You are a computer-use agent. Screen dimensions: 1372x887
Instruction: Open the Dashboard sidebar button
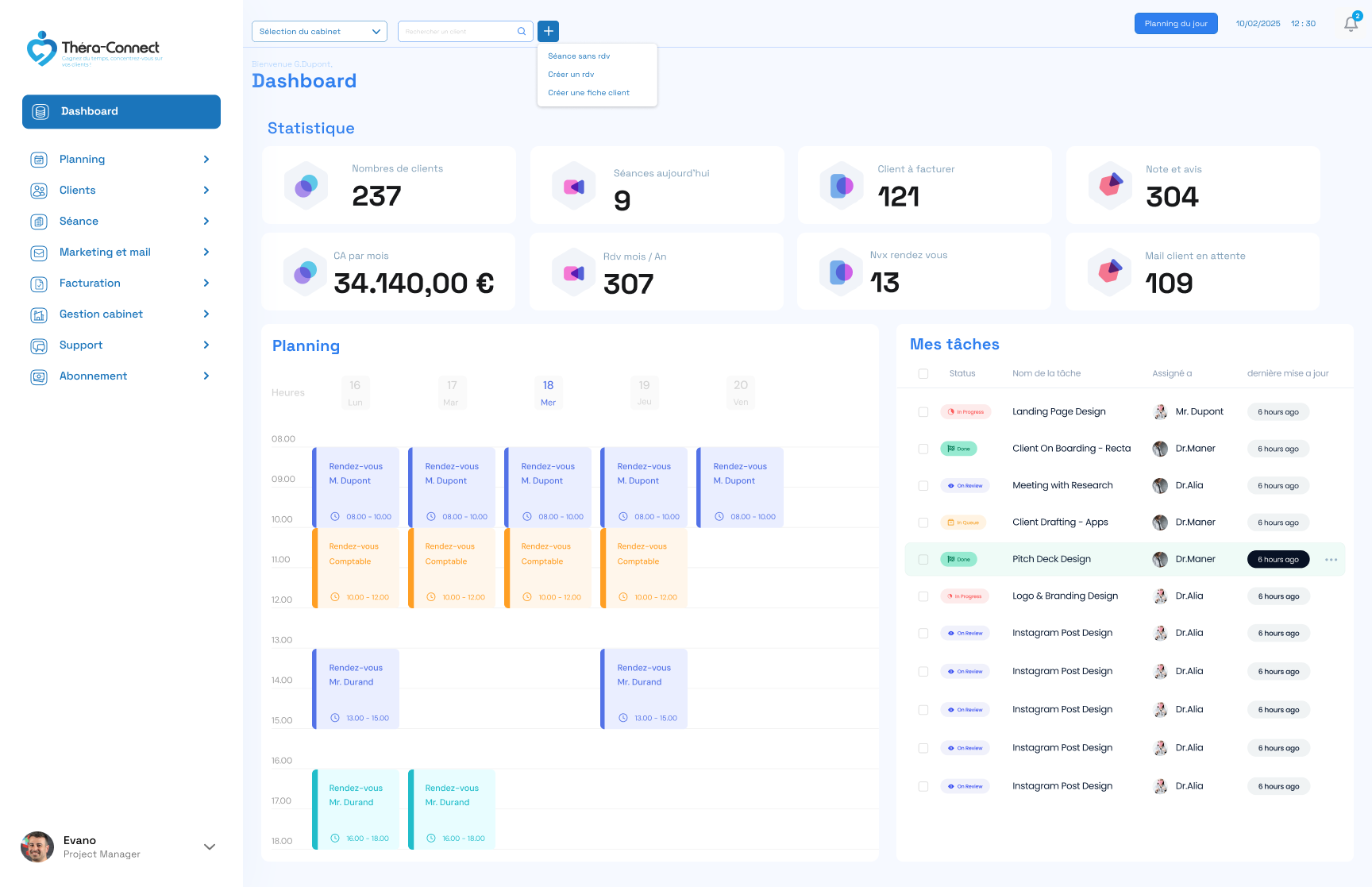(121, 112)
